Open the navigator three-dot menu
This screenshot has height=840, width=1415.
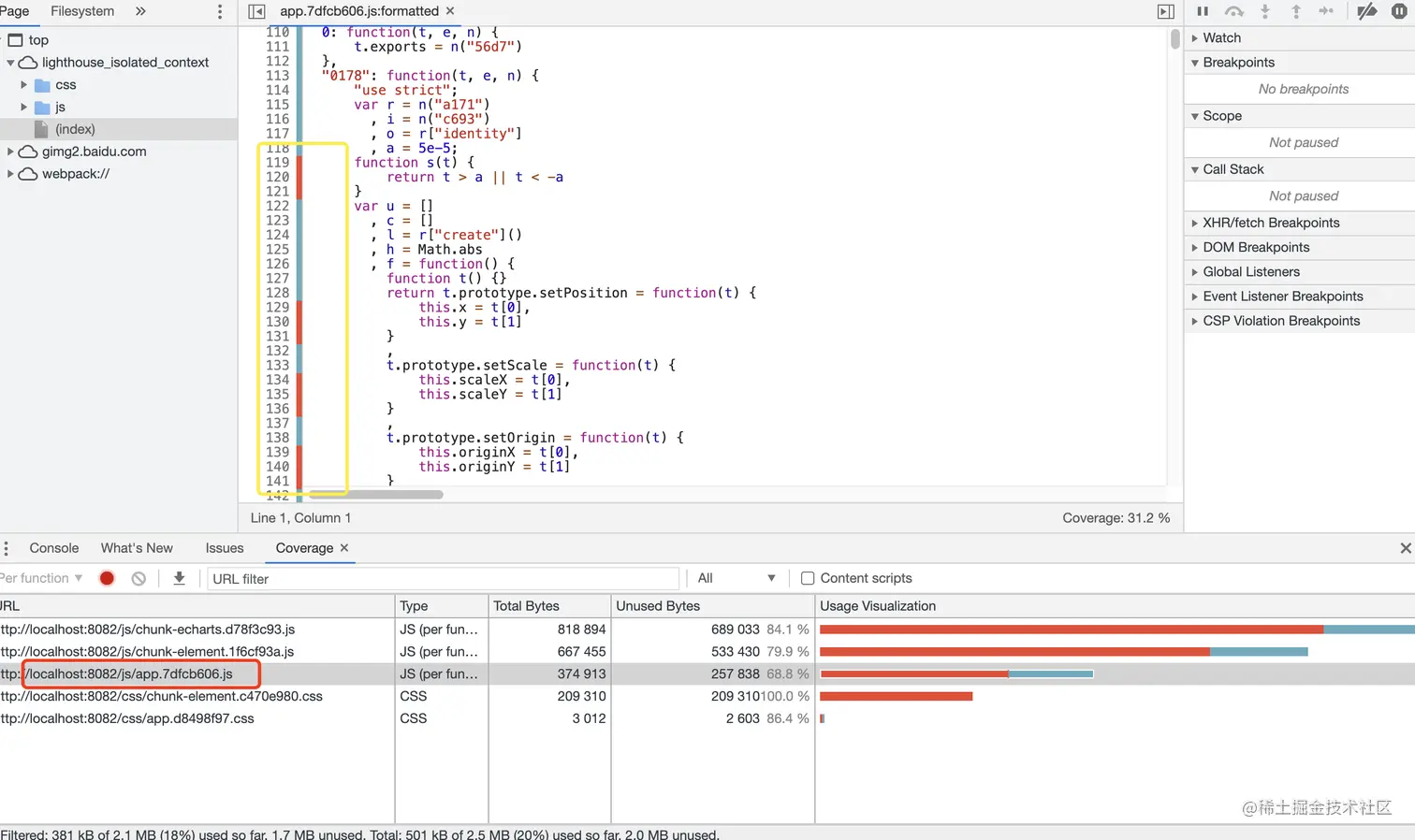[x=220, y=11]
